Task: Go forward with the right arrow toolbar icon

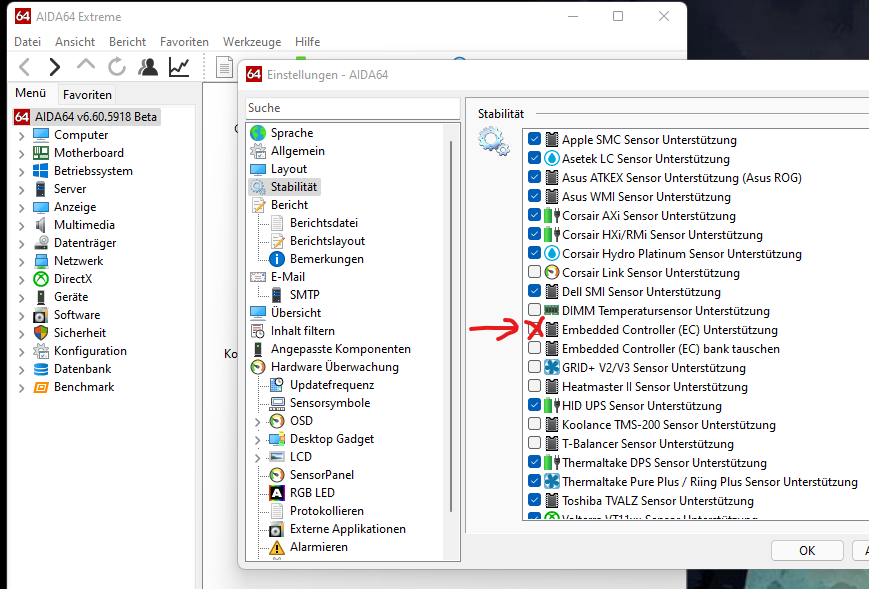Action: point(54,67)
